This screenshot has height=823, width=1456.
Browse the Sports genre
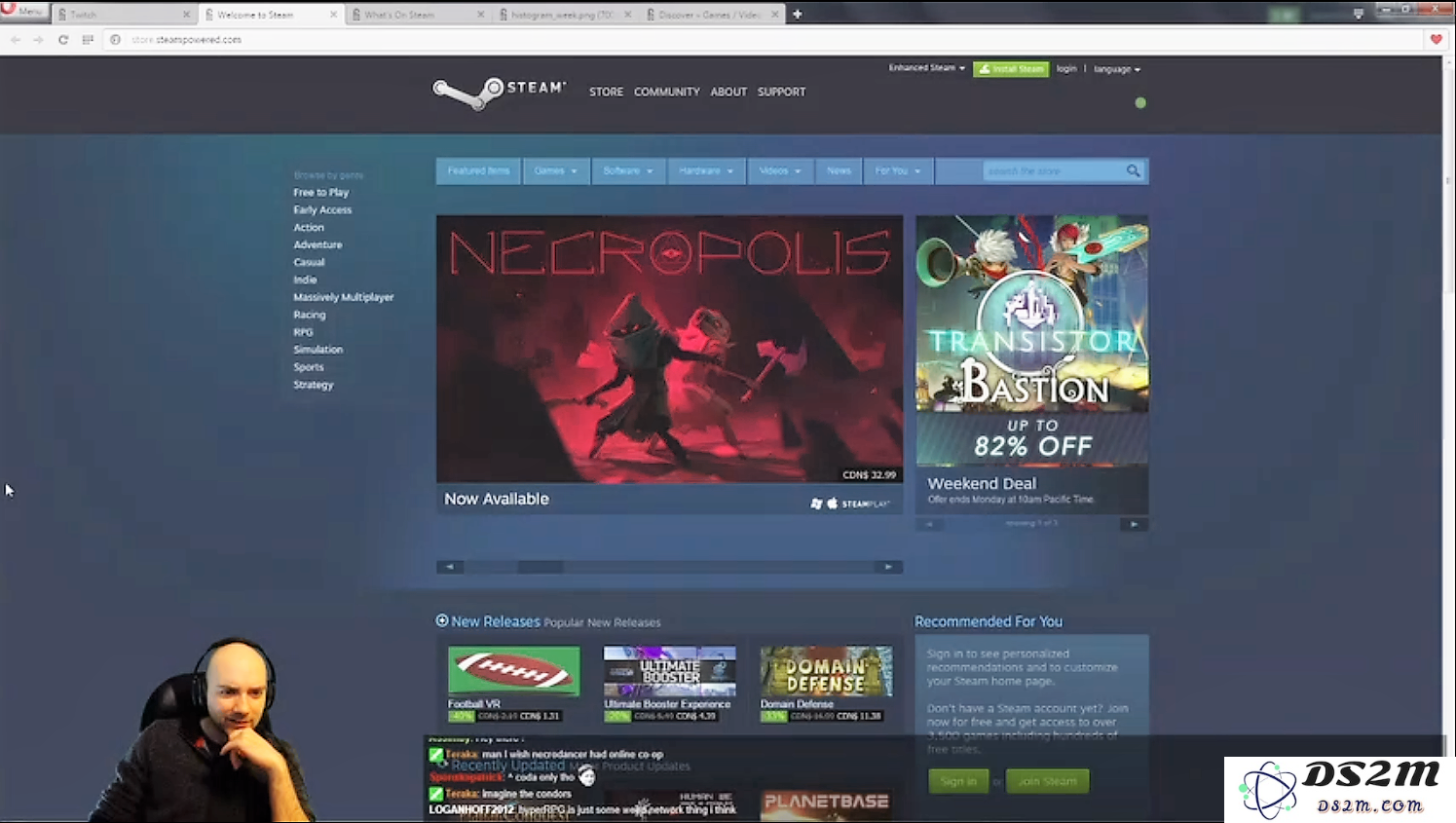point(309,368)
